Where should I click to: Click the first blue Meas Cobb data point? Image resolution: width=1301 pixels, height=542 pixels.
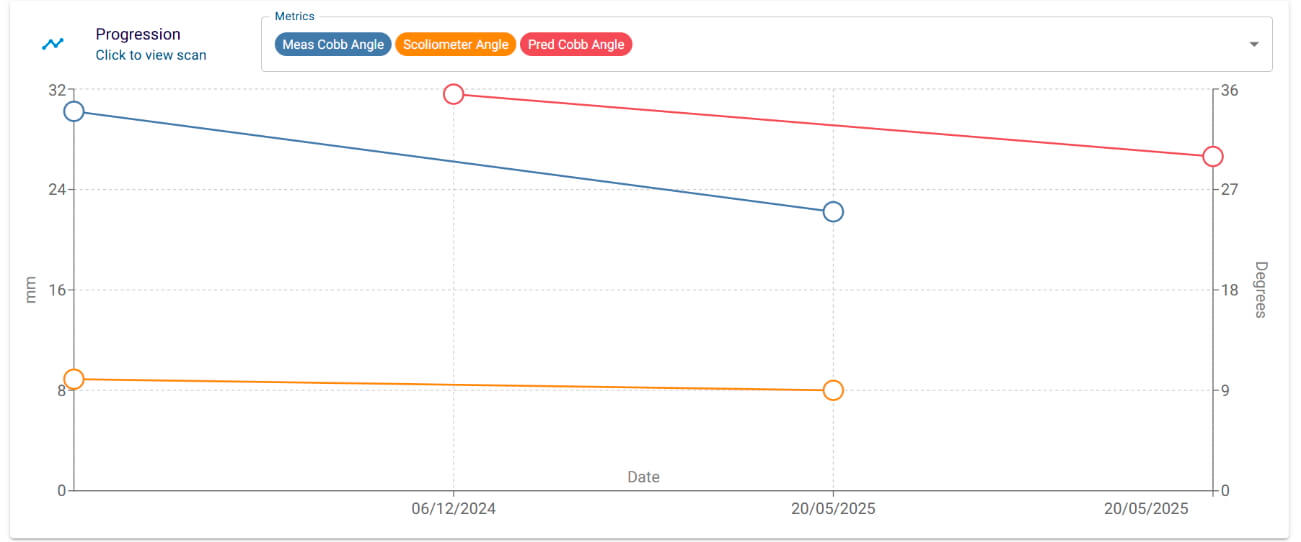tap(73, 111)
